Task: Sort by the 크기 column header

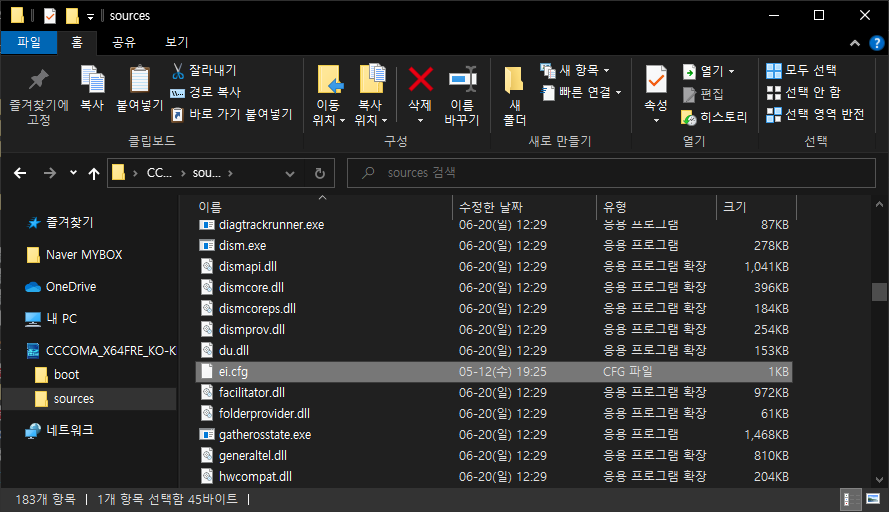Action: (x=756, y=207)
